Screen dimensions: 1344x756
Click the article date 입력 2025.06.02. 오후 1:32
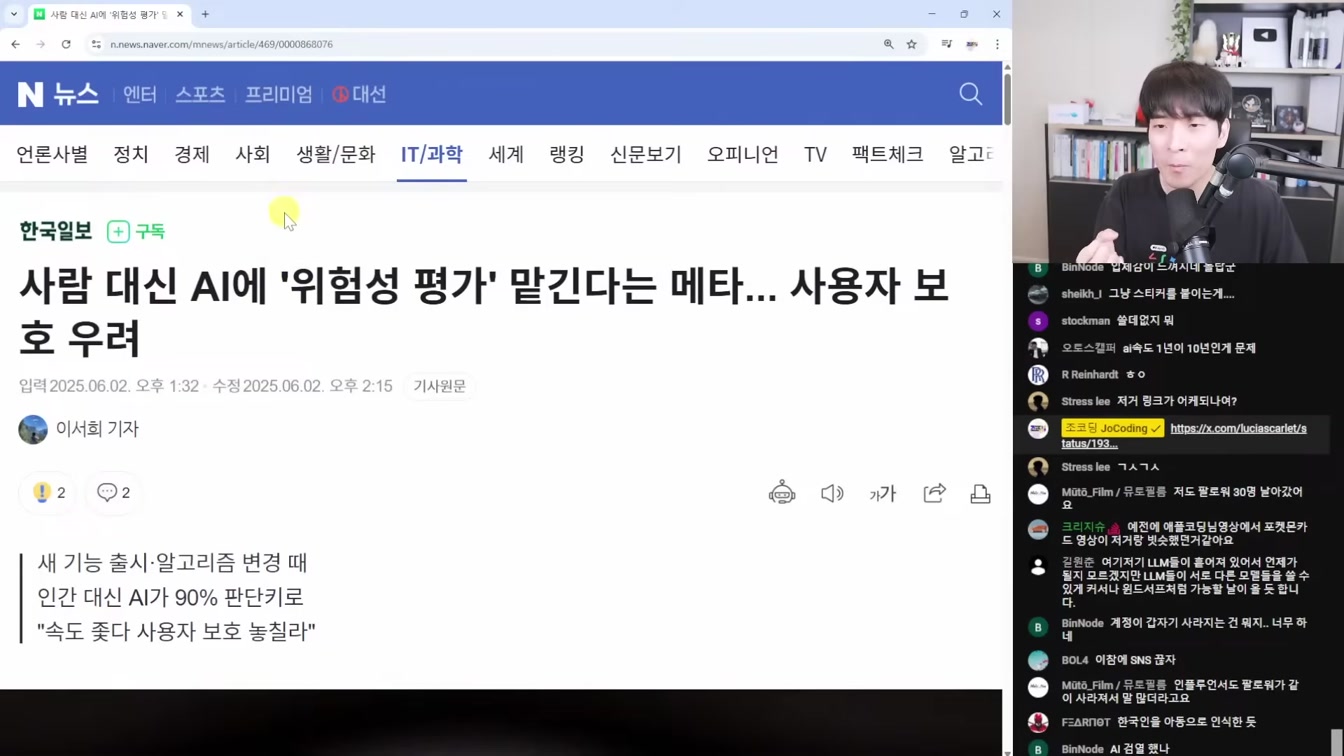[108, 386]
